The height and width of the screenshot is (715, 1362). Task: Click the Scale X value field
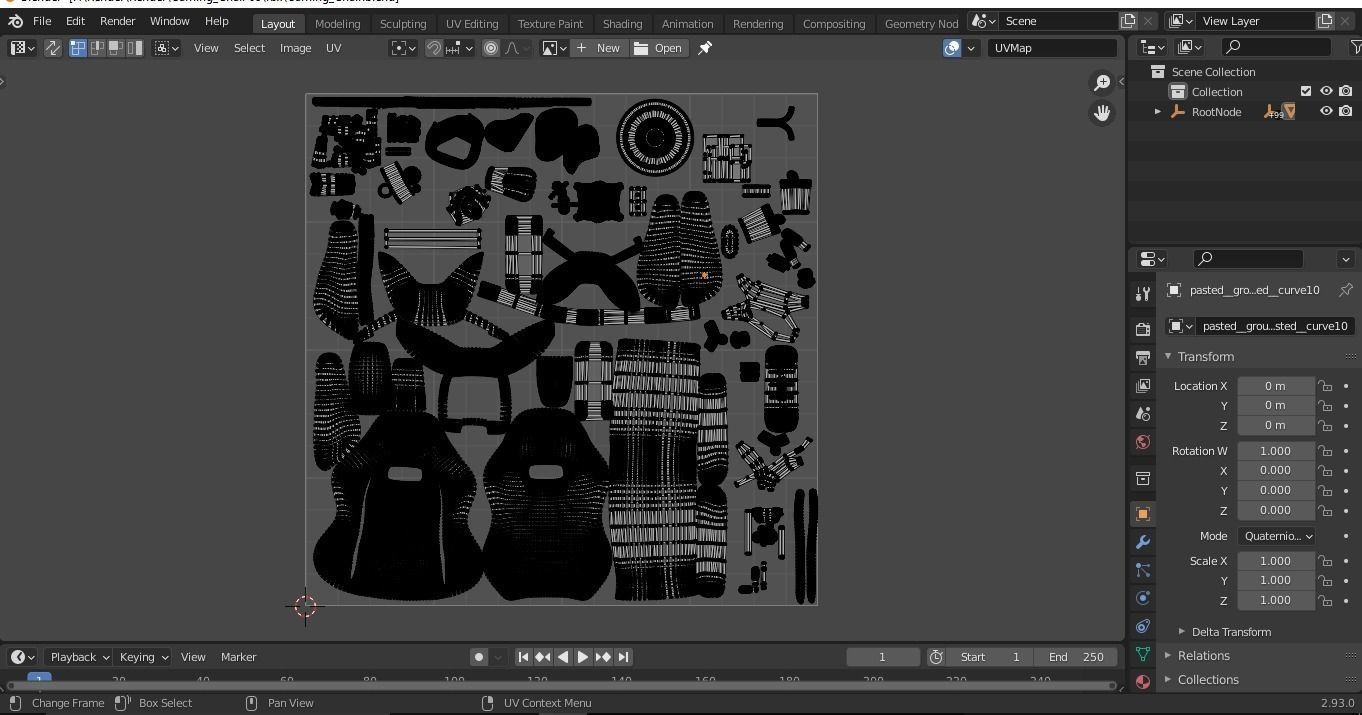pos(1275,561)
